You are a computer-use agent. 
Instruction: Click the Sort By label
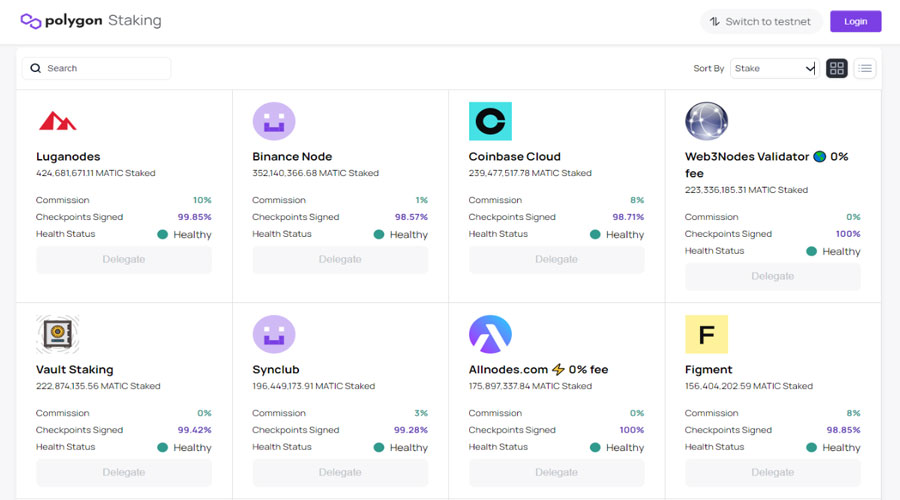(709, 68)
